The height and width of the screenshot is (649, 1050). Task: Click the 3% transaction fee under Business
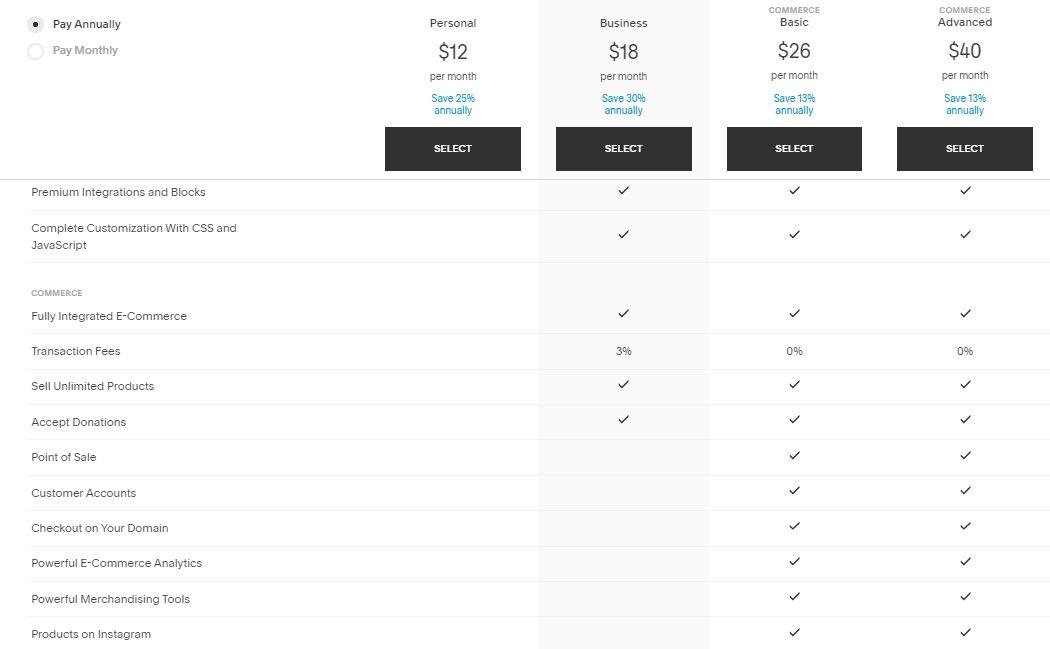pyautogui.click(x=623, y=351)
